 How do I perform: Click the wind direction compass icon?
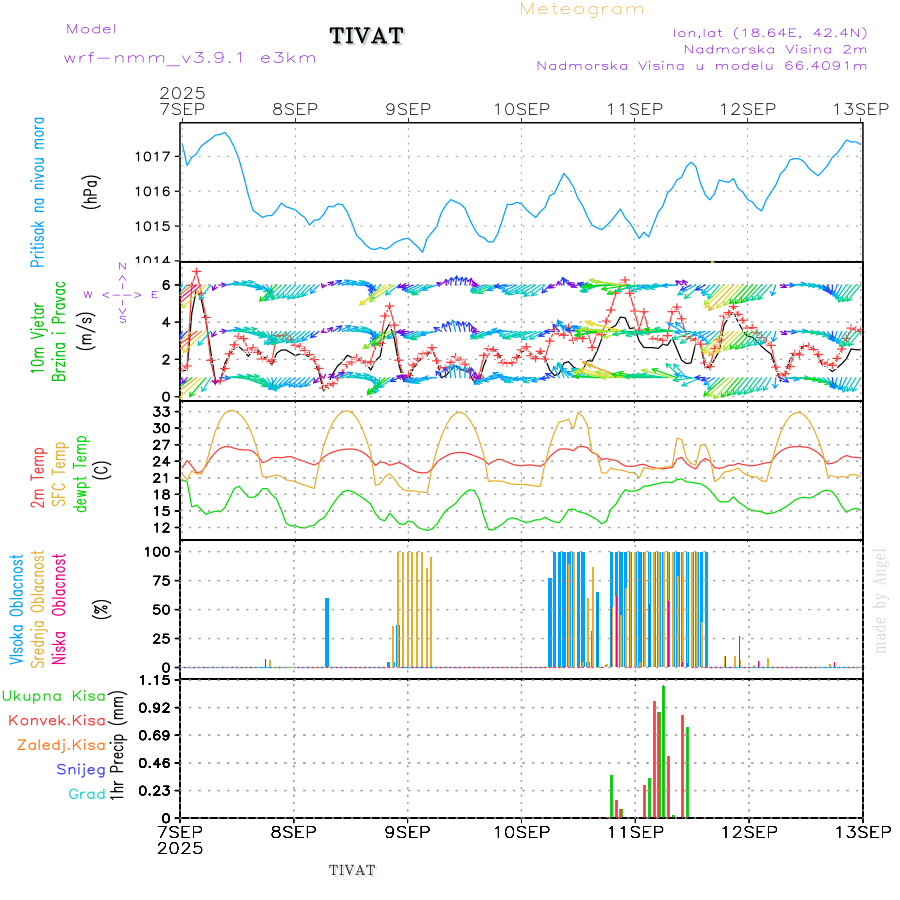(121, 294)
